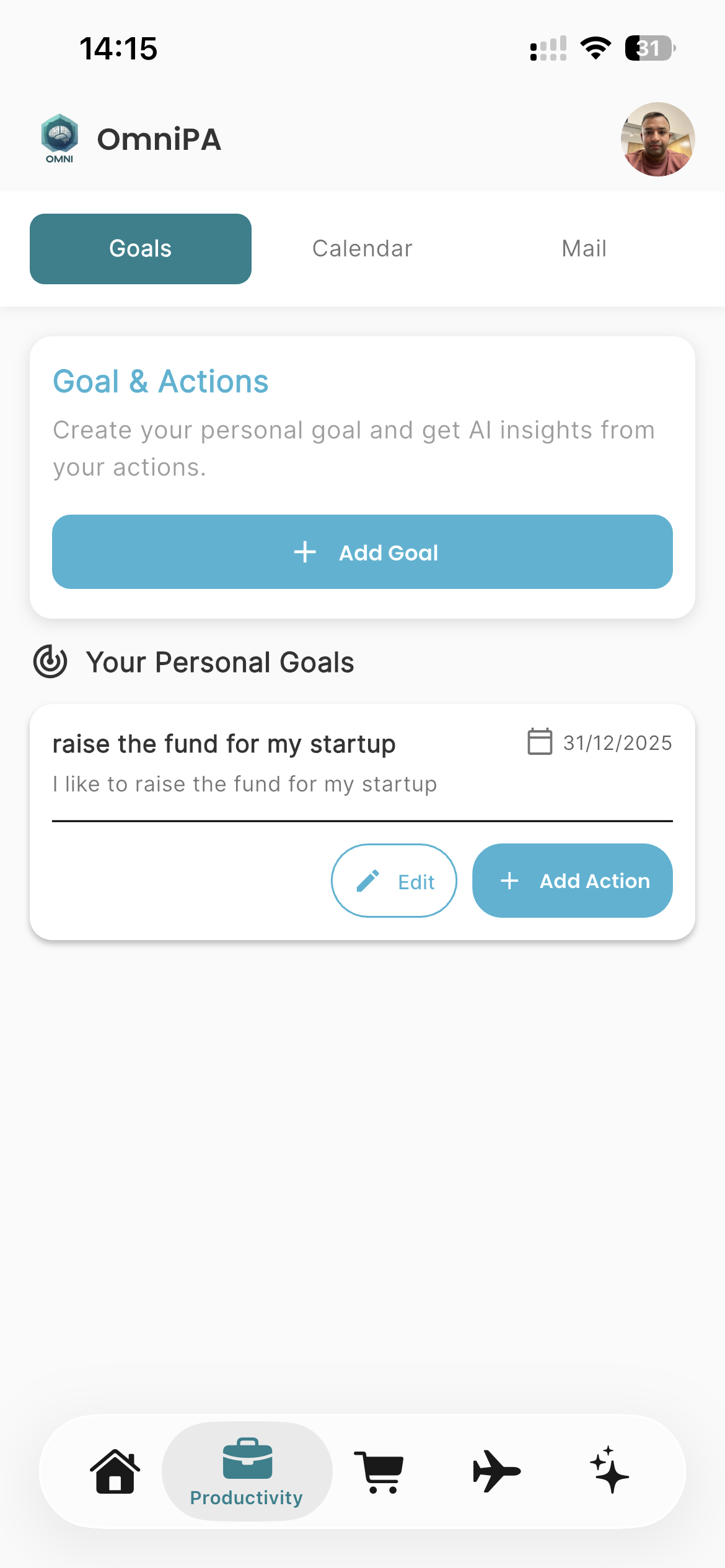This screenshot has height=1568, width=725.
Task: Tap the goal description text
Action: click(x=245, y=784)
